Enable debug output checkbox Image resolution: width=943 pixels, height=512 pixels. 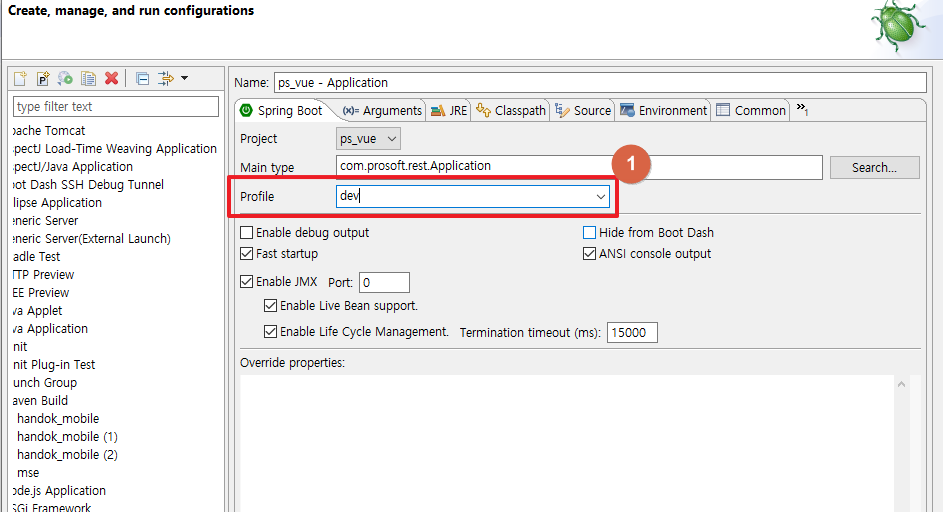[247, 232]
